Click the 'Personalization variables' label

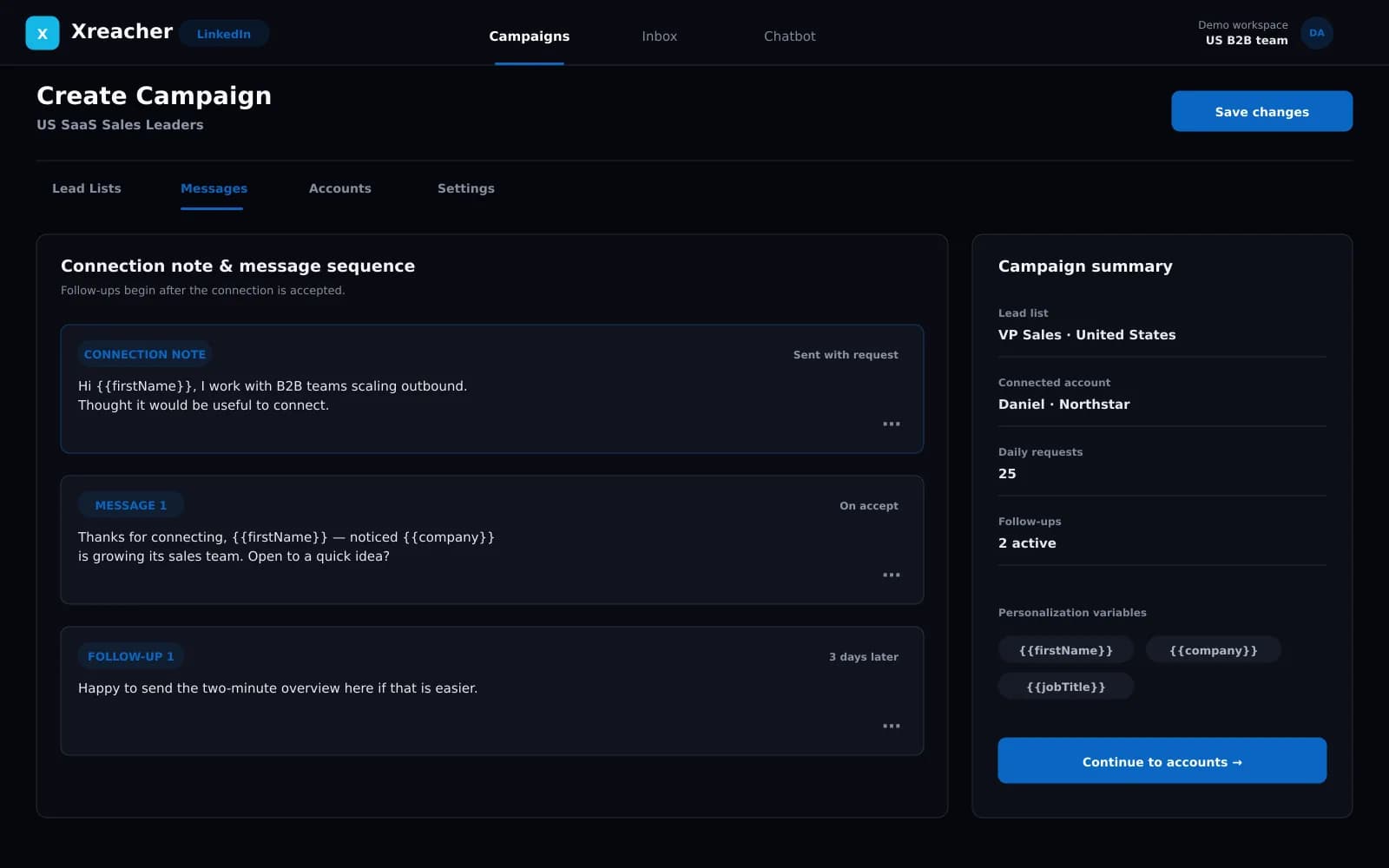point(1072,613)
